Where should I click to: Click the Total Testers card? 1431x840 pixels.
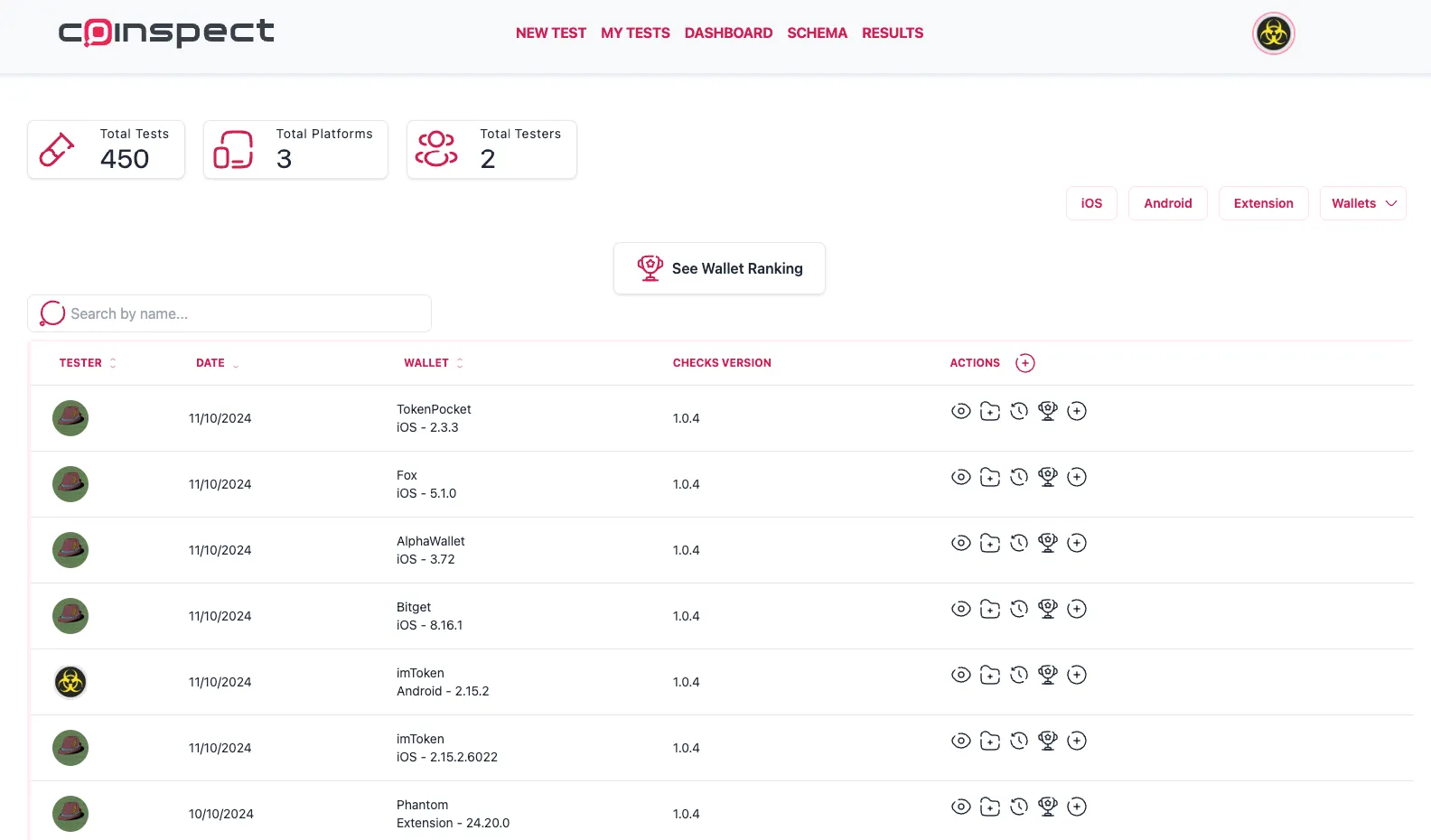click(491, 150)
